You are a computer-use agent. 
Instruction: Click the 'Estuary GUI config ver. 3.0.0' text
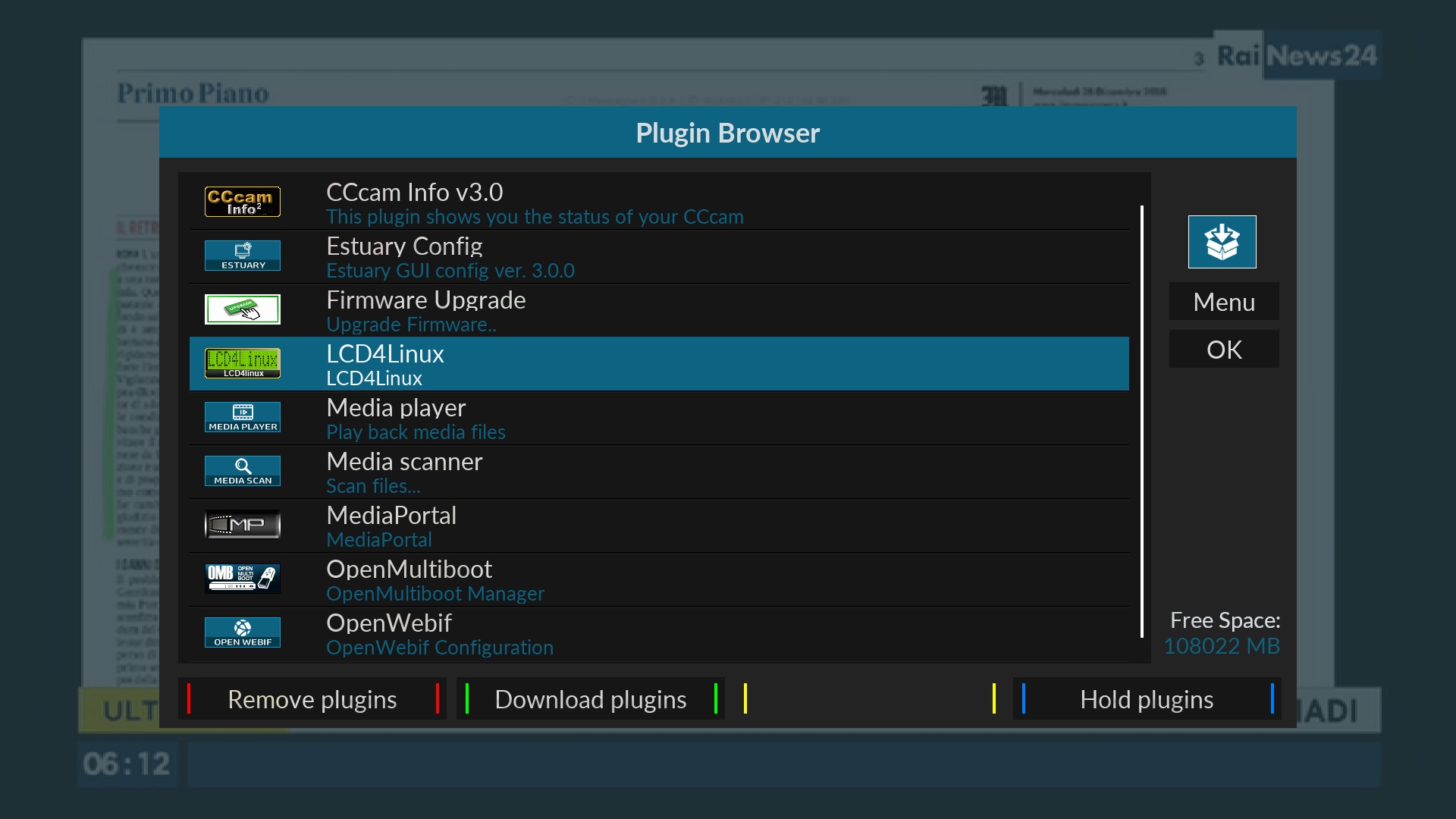coord(450,271)
